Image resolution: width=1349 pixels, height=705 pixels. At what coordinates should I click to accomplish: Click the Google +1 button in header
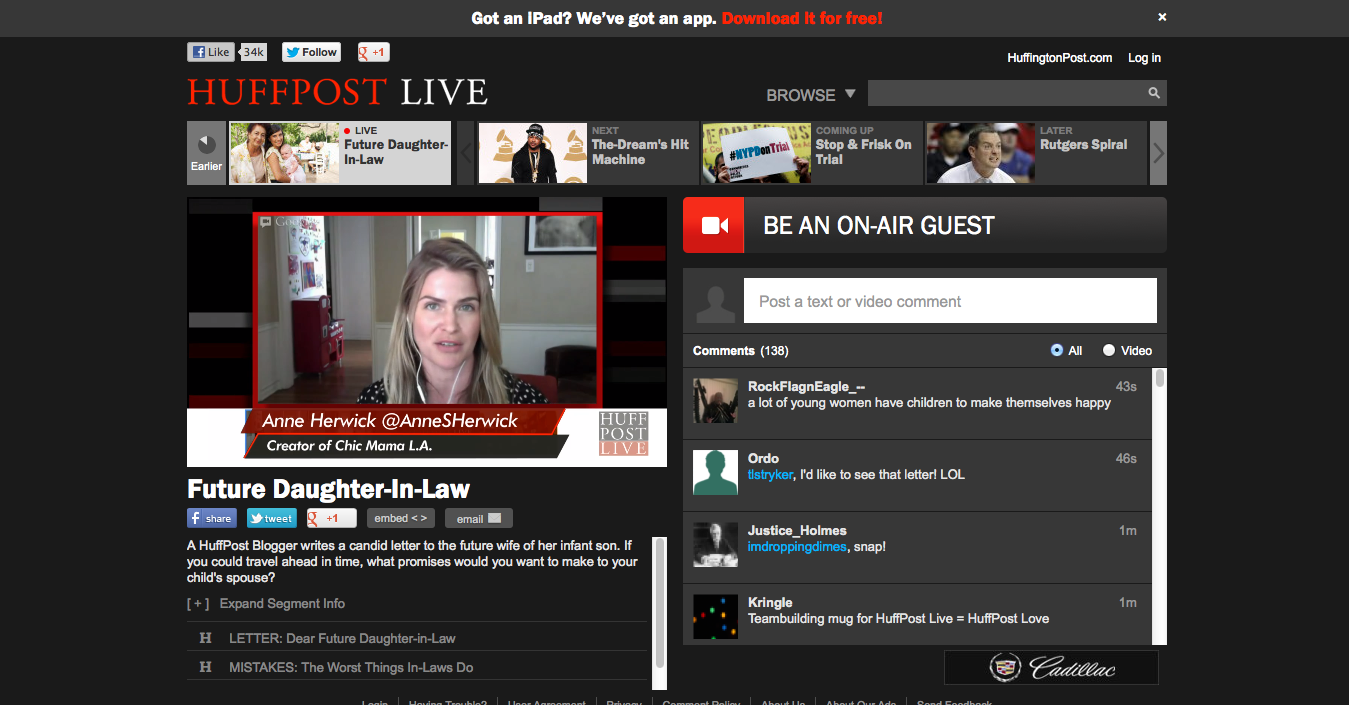coord(373,53)
